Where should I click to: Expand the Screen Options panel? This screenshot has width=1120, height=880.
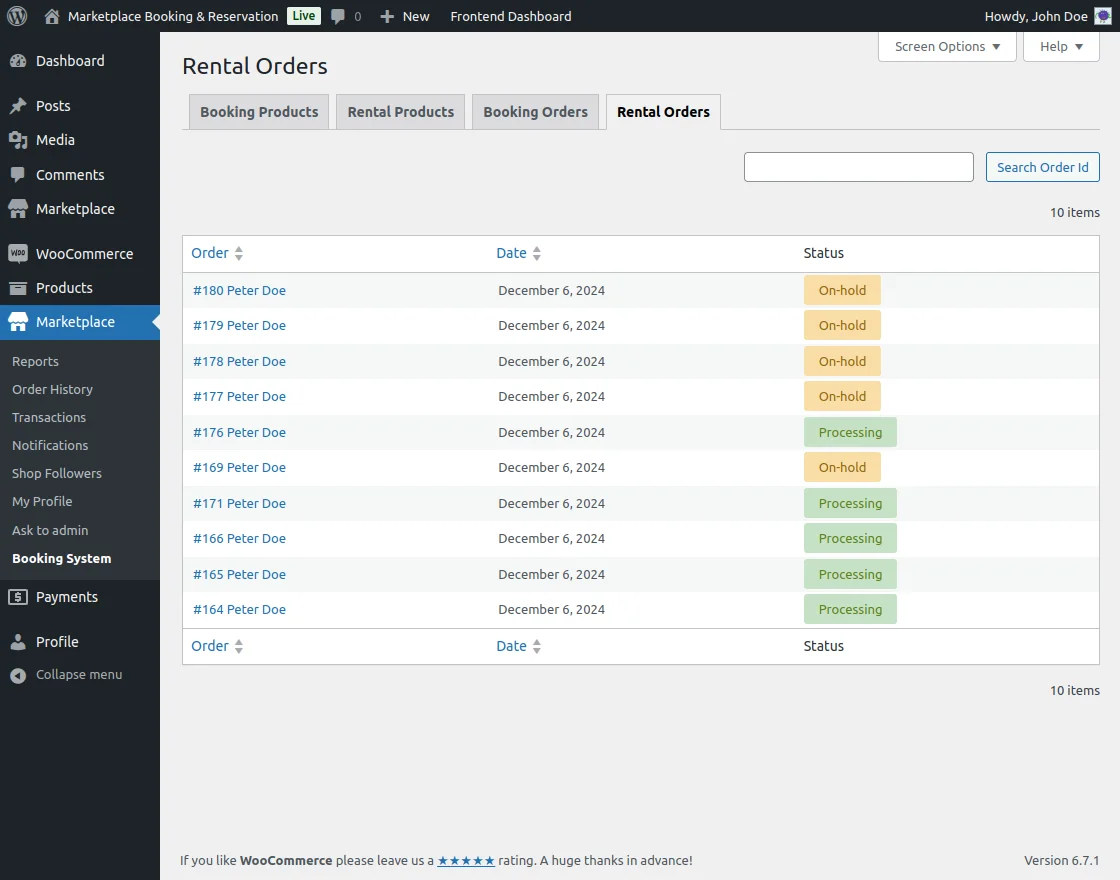pos(947,46)
